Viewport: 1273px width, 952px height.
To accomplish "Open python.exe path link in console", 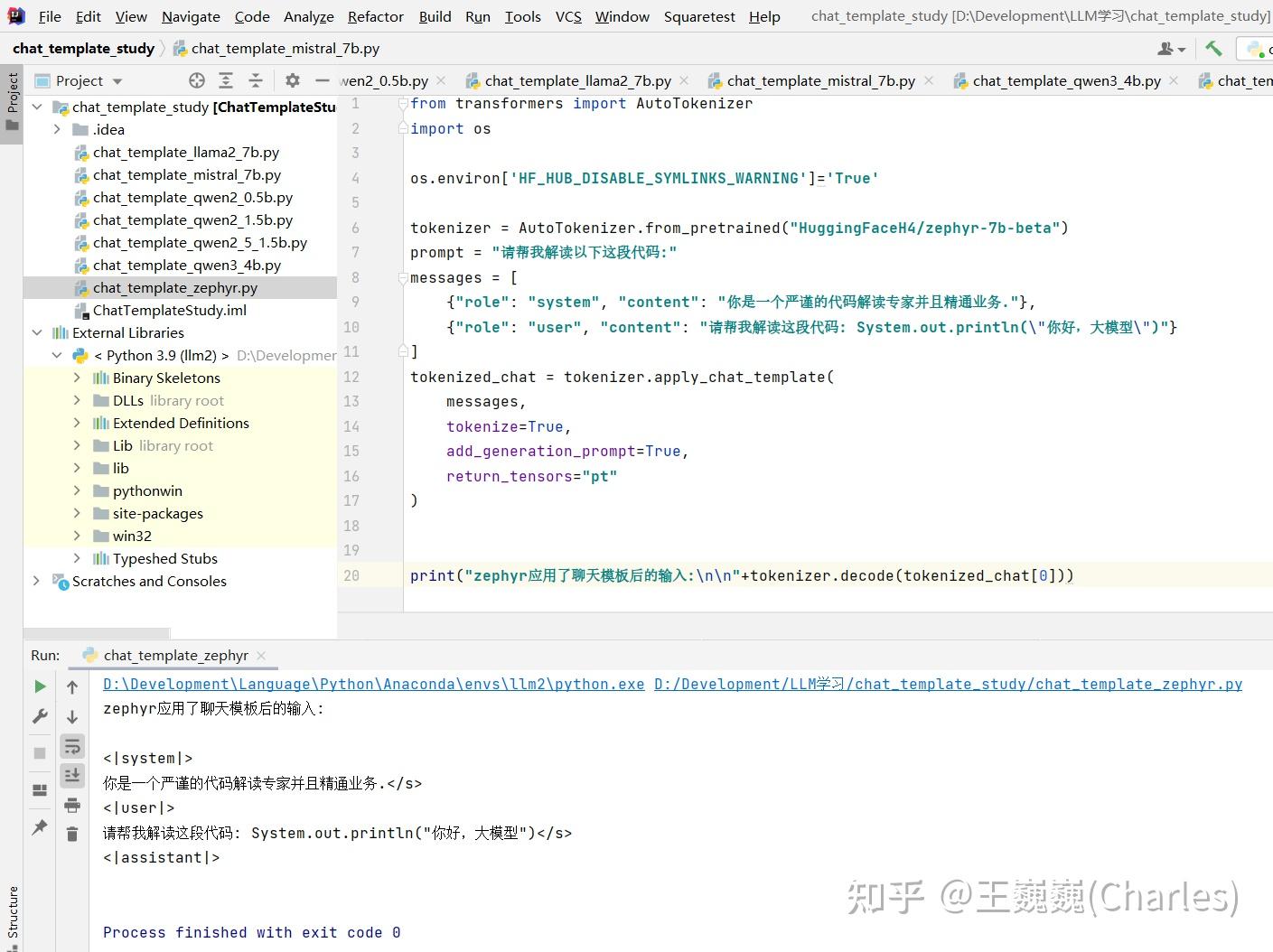I will [374, 684].
